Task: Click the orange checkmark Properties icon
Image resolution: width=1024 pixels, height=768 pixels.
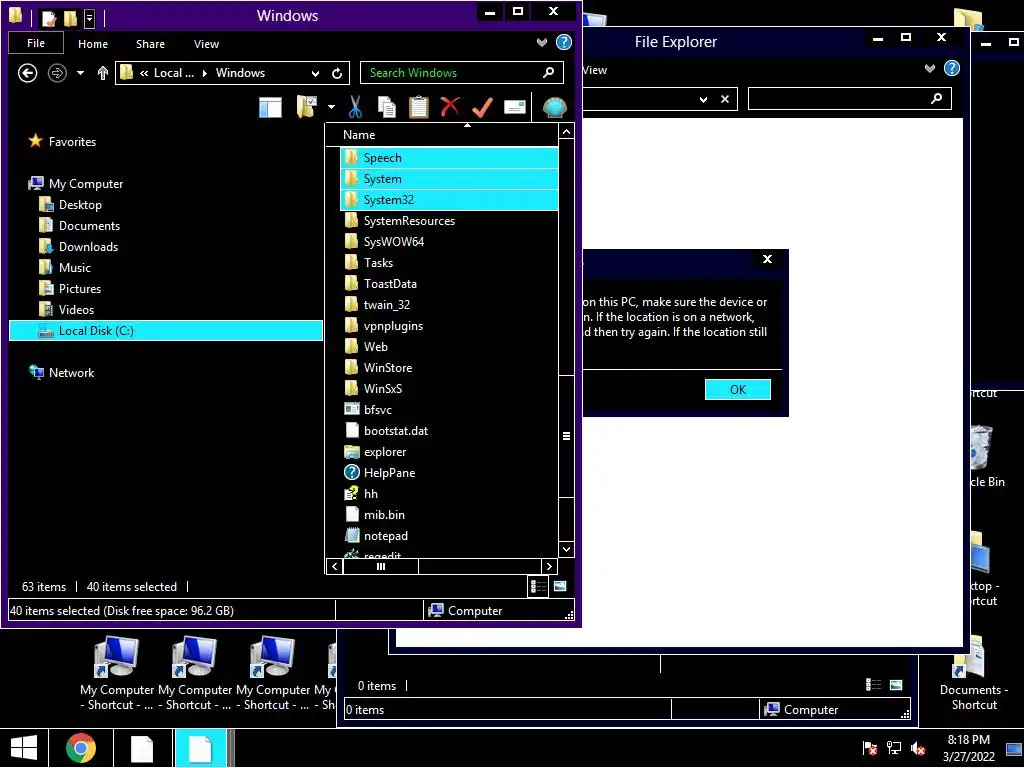Action: [482, 107]
